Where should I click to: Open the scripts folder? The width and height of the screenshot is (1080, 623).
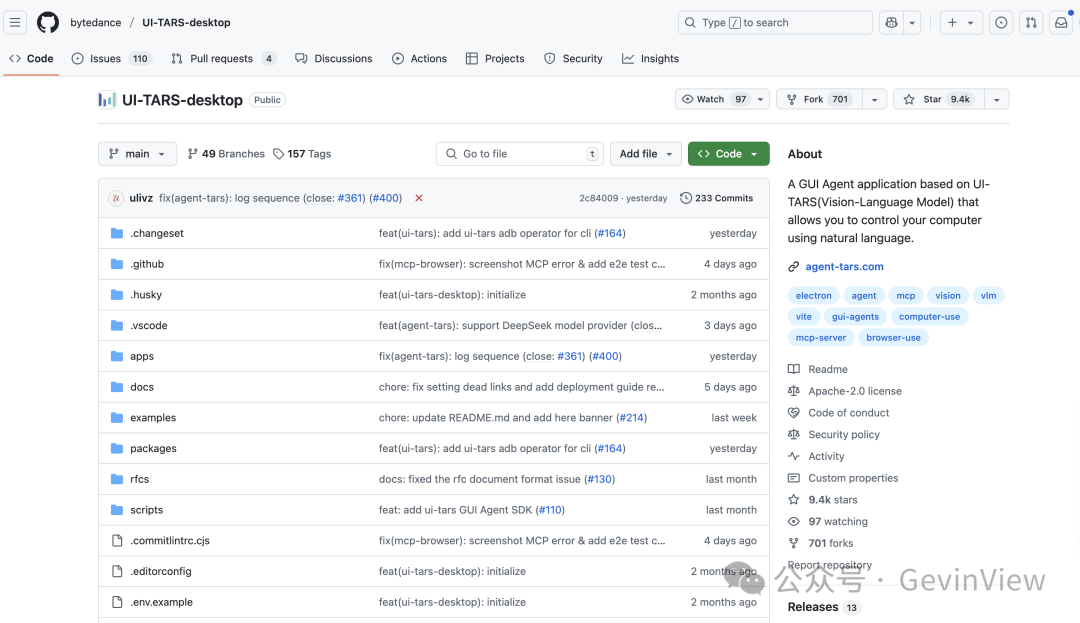[147, 510]
